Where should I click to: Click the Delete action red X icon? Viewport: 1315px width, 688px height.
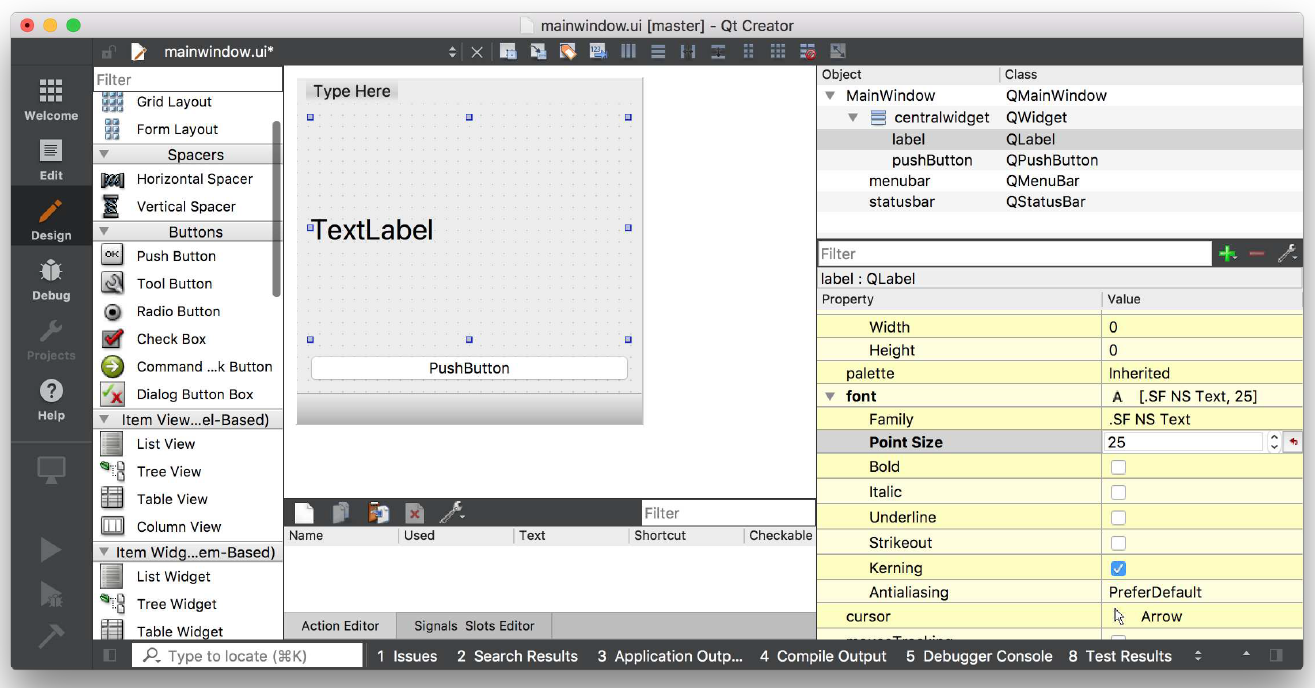[x=414, y=513]
